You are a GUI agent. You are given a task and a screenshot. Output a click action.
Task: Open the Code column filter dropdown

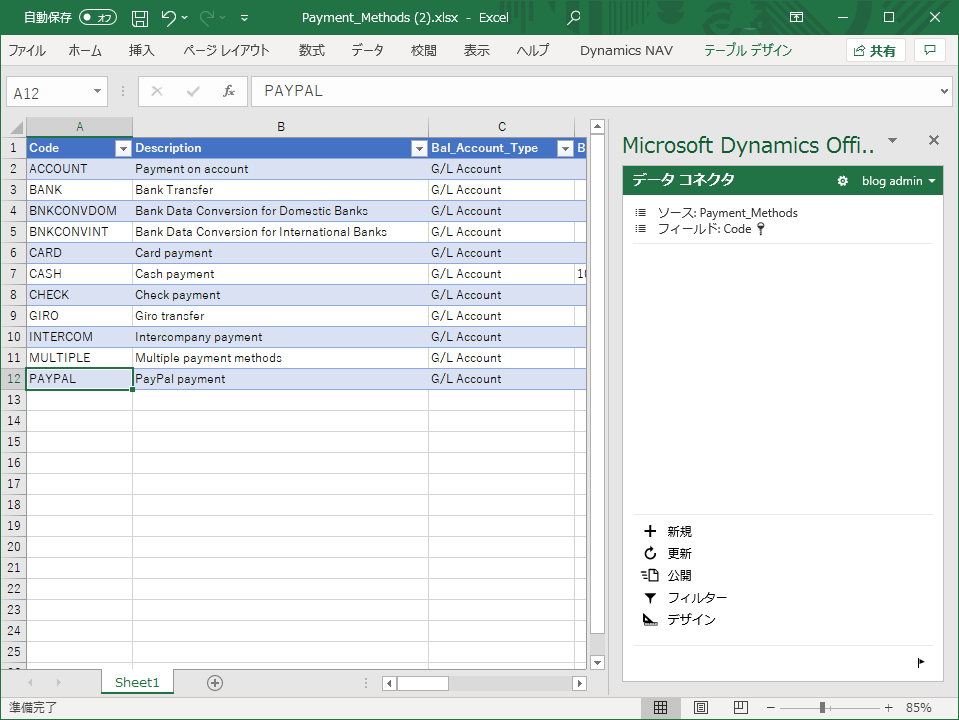[x=123, y=148]
